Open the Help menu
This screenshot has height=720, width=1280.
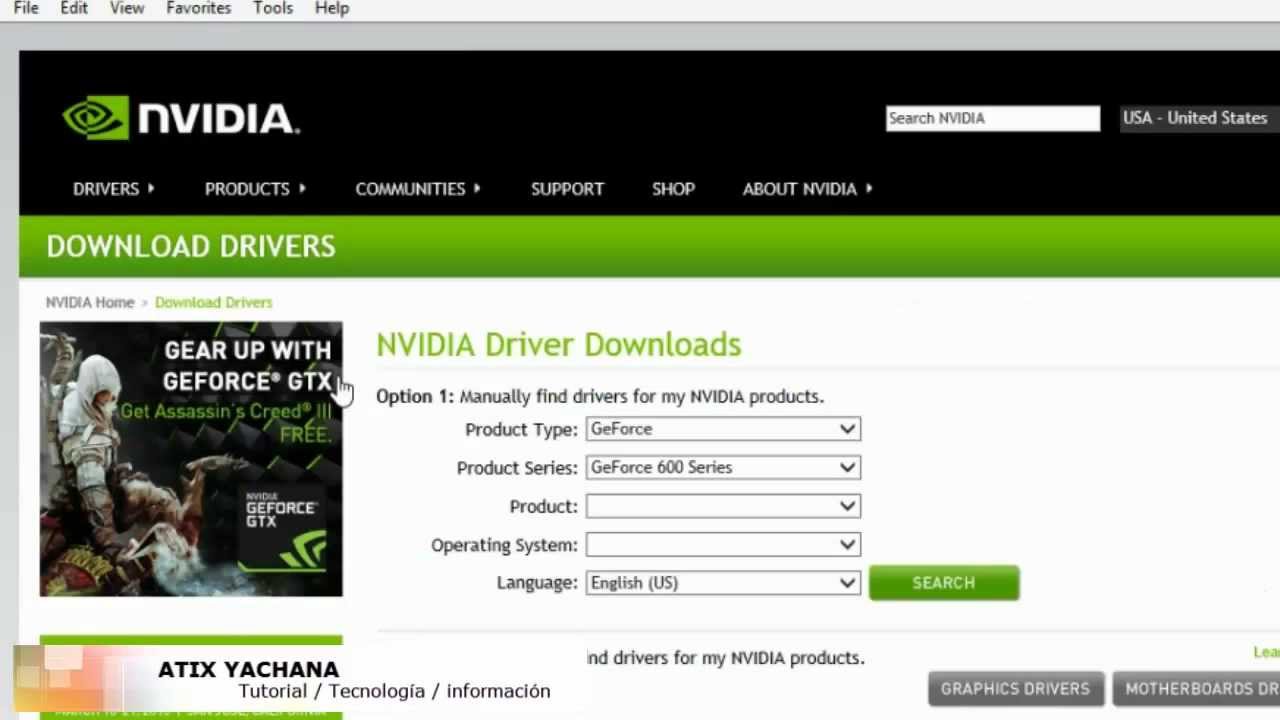click(332, 8)
